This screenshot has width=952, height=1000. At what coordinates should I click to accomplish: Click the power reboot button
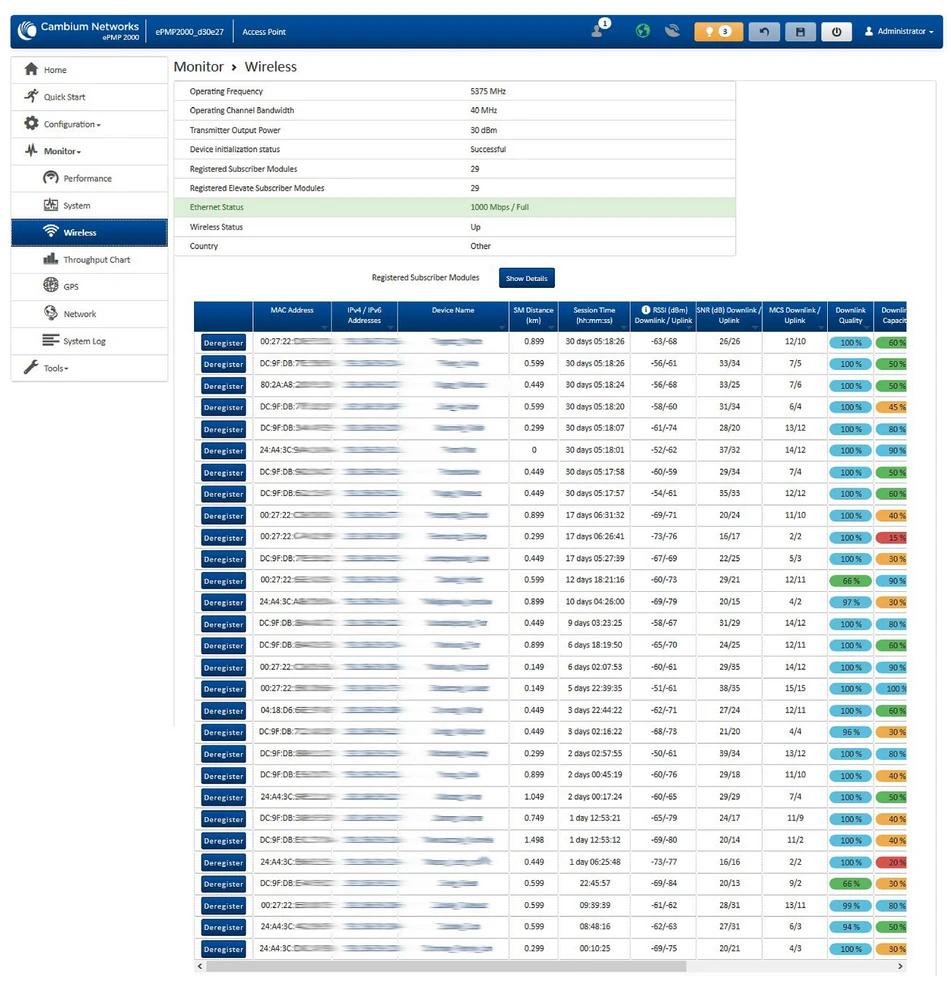click(836, 31)
